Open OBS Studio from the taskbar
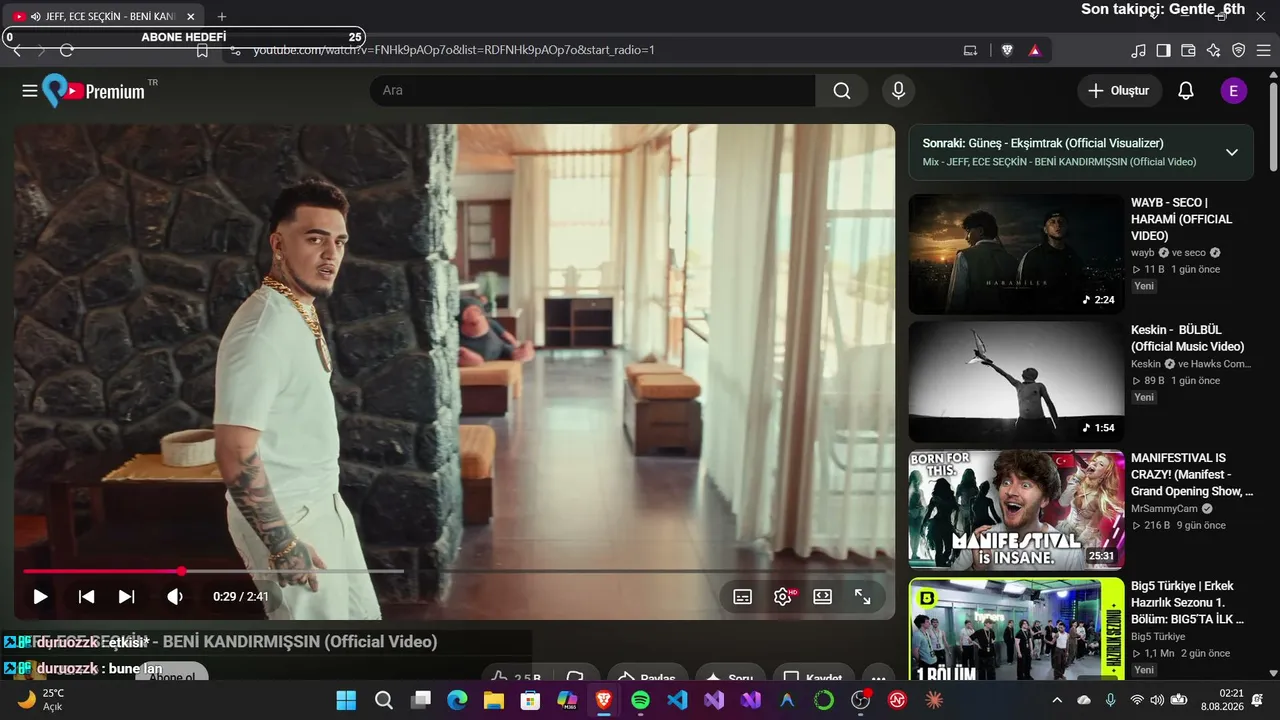The width and height of the screenshot is (1280, 720). [861, 700]
